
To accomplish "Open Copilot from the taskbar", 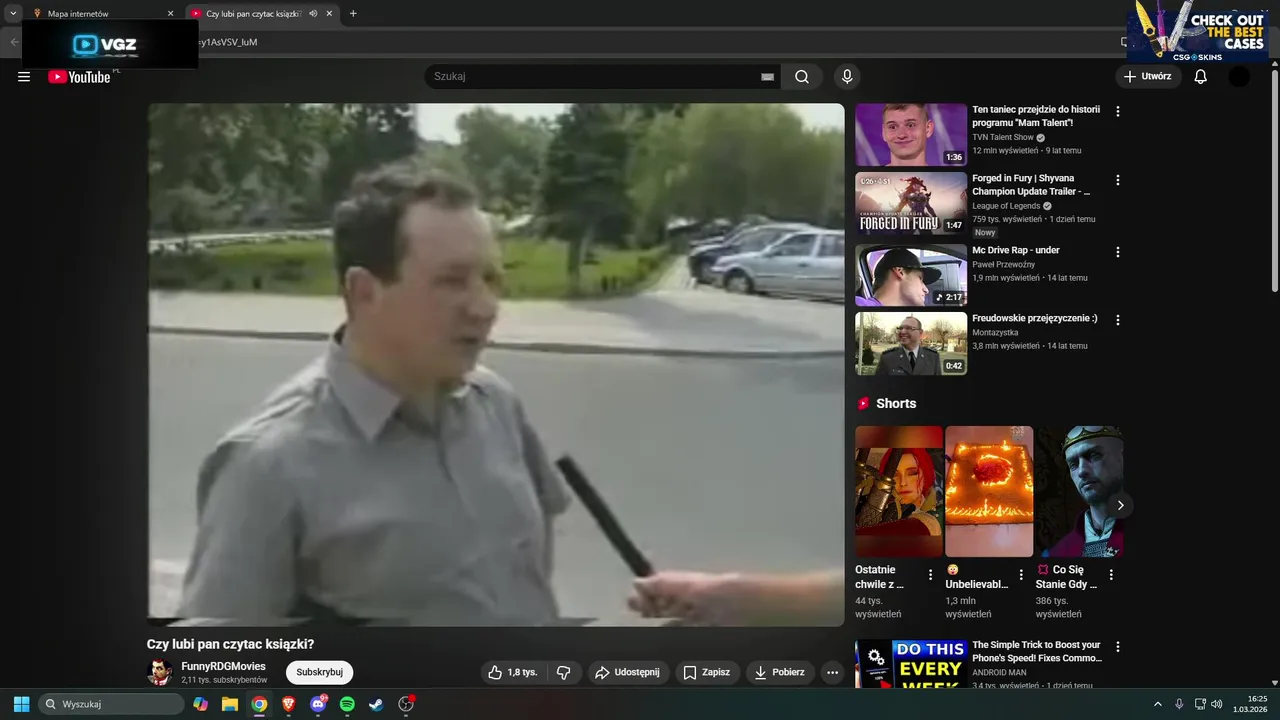I will 201,704.
